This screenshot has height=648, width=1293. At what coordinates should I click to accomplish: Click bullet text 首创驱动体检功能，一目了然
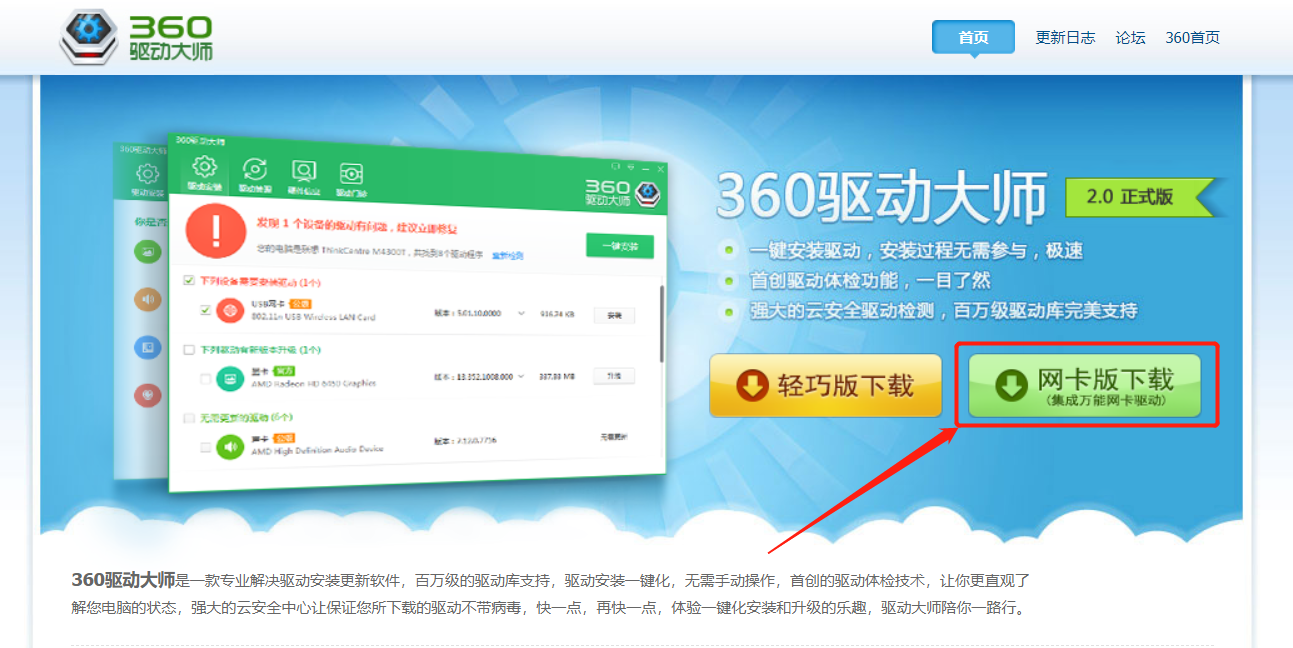pyautogui.click(x=870, y=281)
